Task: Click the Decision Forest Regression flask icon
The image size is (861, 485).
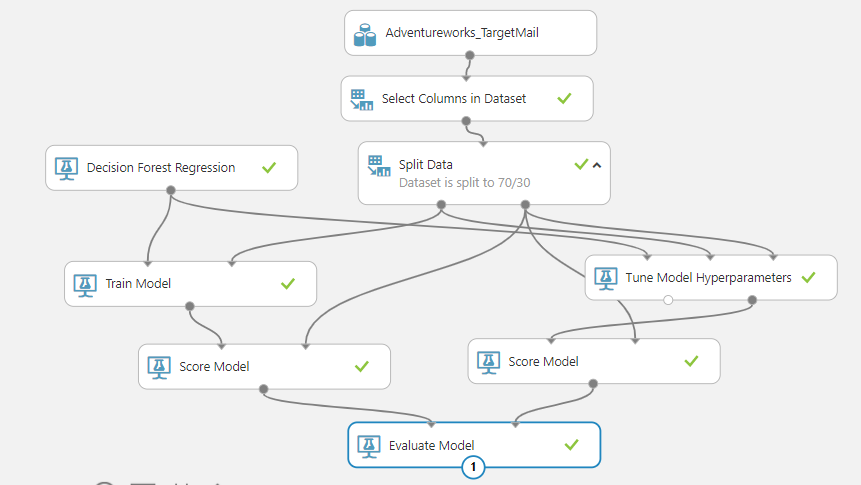Action: coord(67,168)
